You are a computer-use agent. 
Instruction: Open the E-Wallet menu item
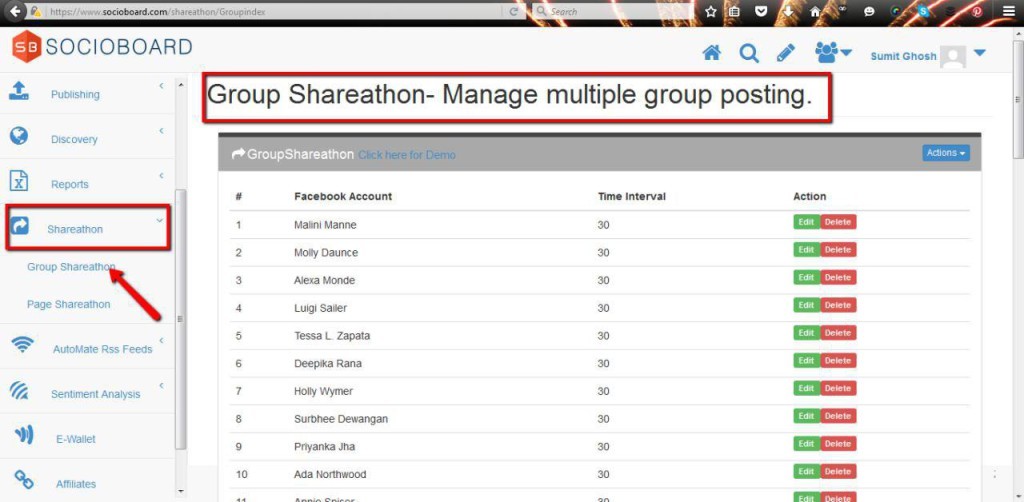point(76,439)
